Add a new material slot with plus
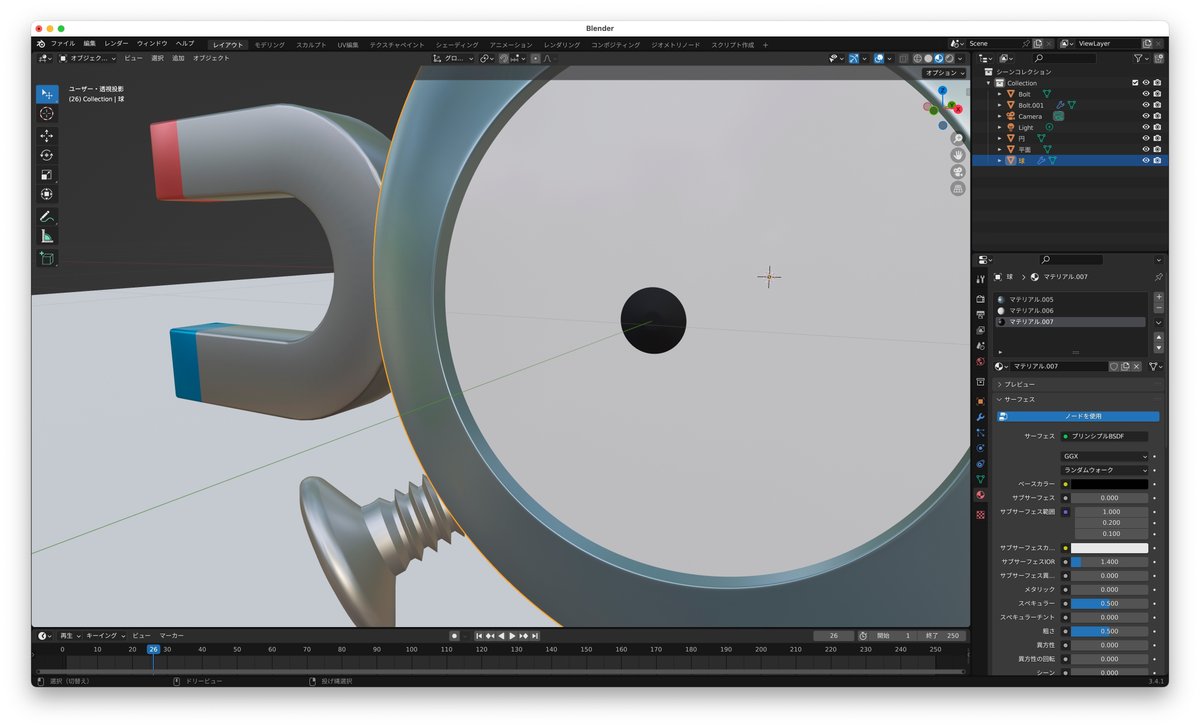The width and height of the screenshot is (1200, 728). [x=1158, y=297]
